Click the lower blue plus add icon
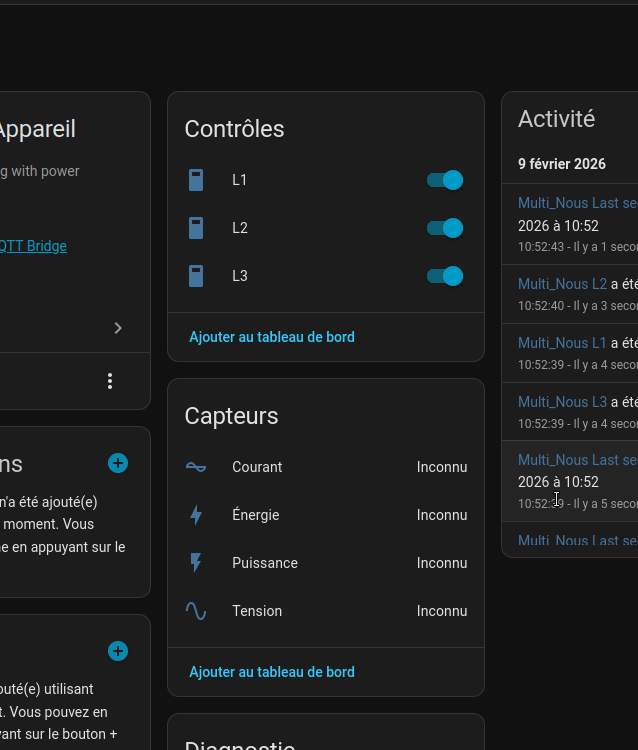This screenshot has width=638, height=750. [118, 651]
